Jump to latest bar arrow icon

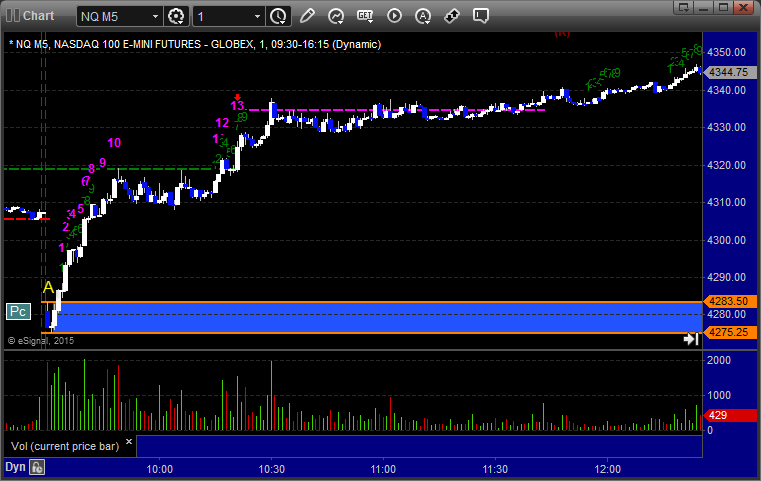(x=690, y=340)
